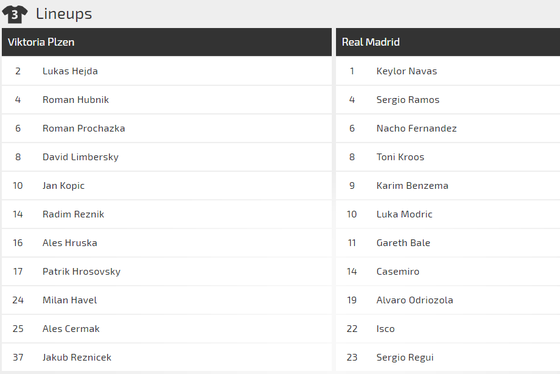560x374 pixels.
Task: Click Casemiro in the Madrid list
Action: pyautogui.click(x=398, y=271)
